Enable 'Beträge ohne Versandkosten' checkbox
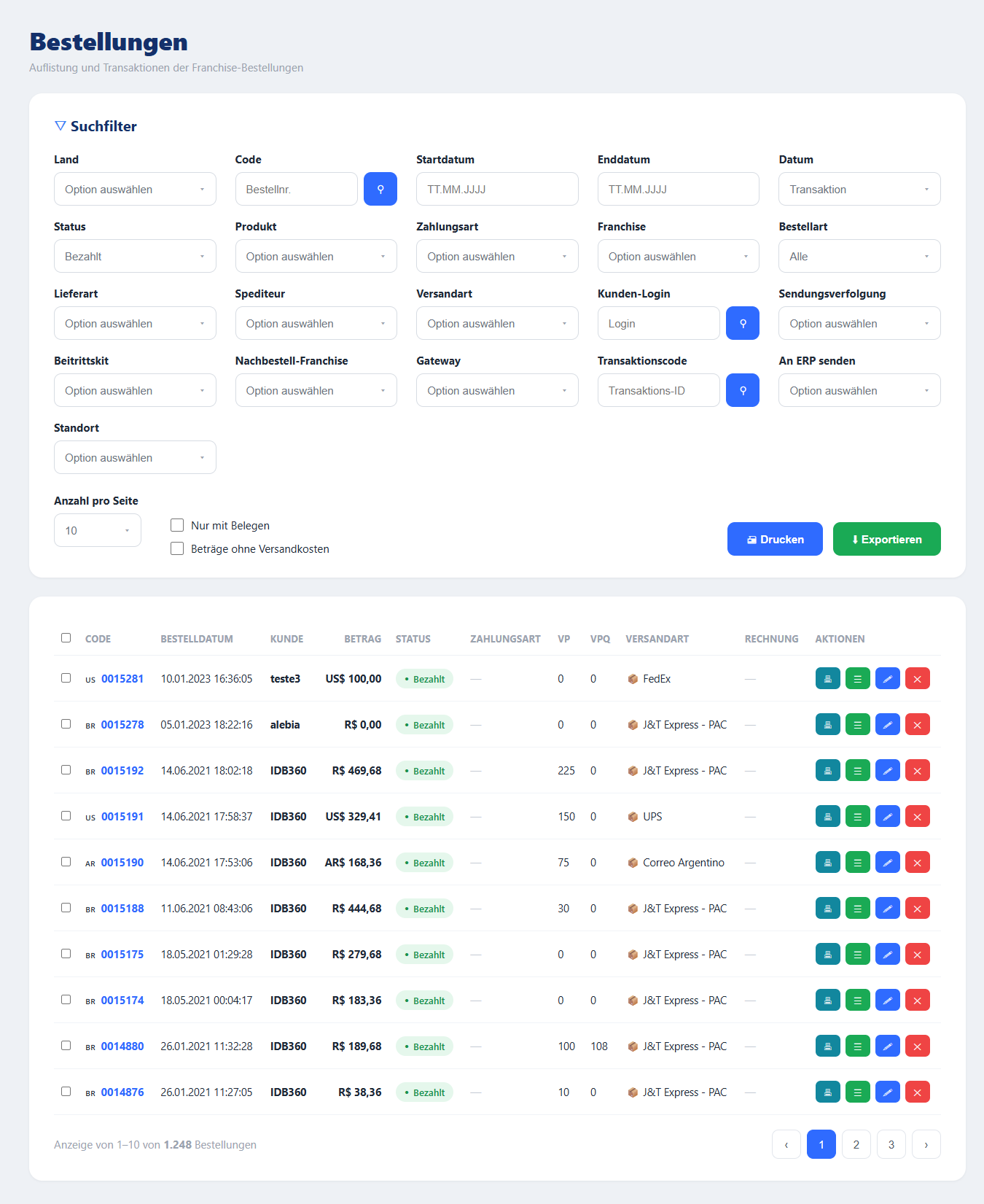Screen dimensions: 984x1204 coord(177,548)
